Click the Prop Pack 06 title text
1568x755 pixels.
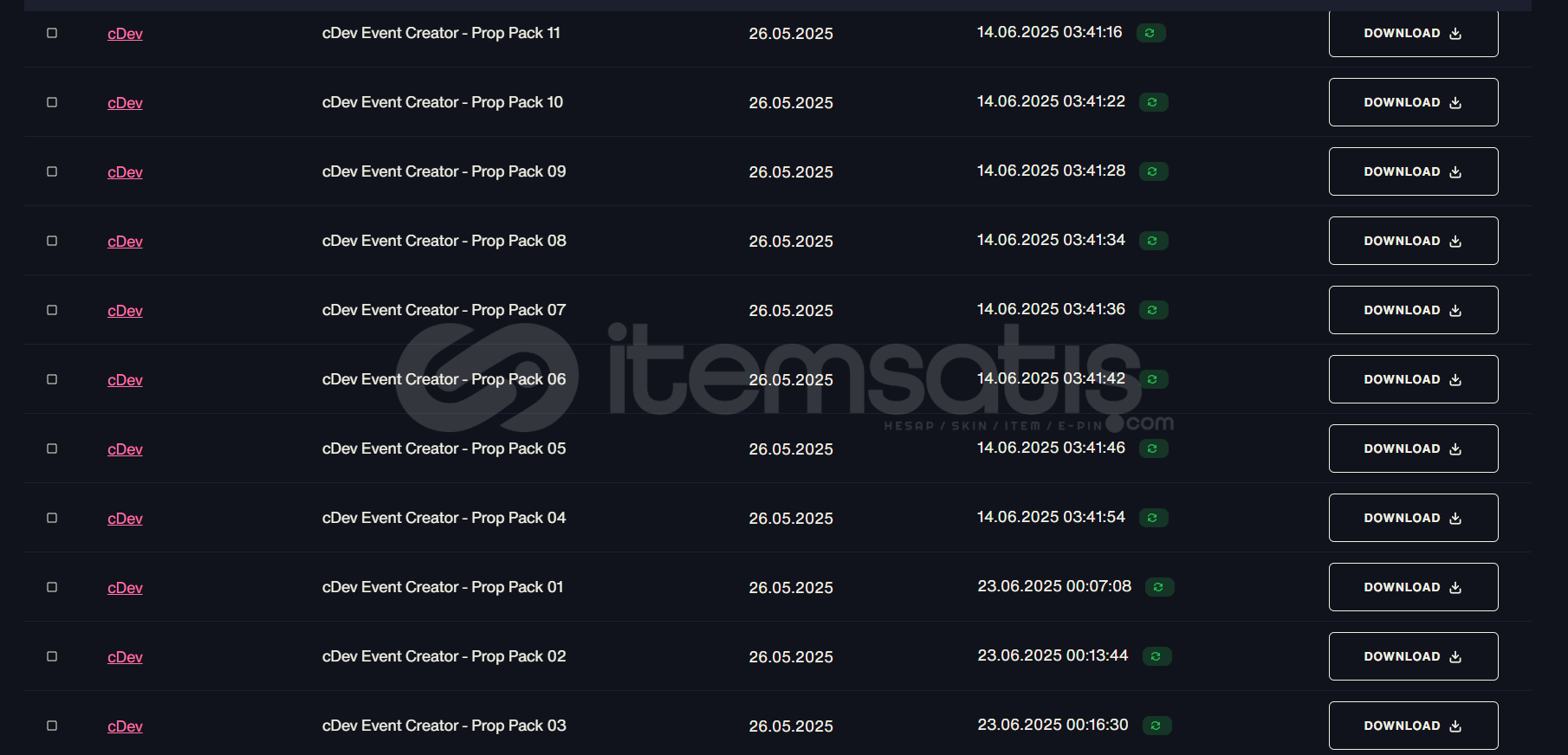(444, 379)
